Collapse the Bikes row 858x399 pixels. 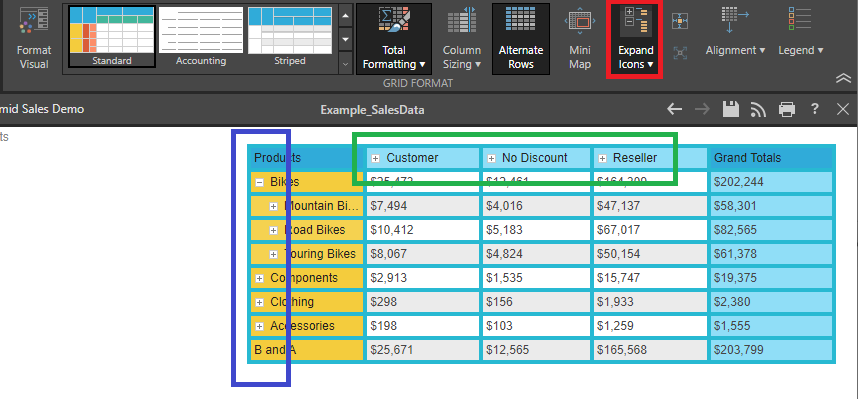pos(259,182)
